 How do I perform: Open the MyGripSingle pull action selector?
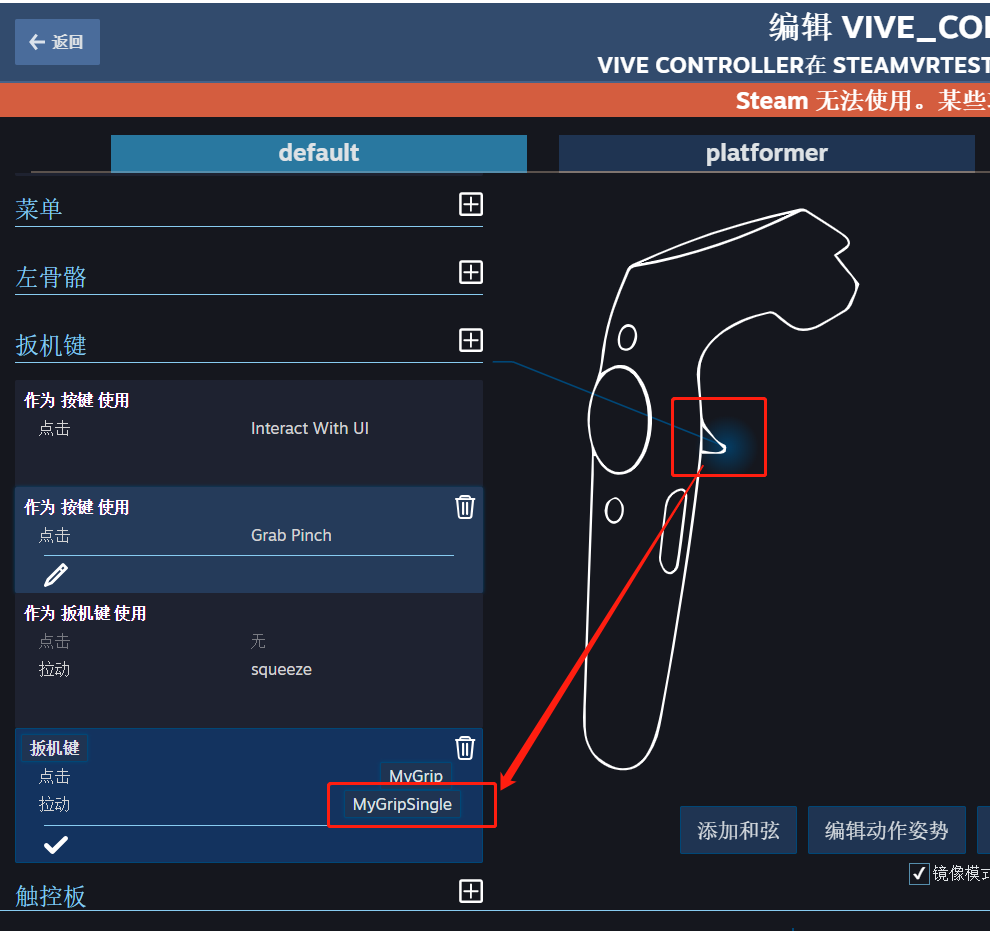click(x=402, y=805)
